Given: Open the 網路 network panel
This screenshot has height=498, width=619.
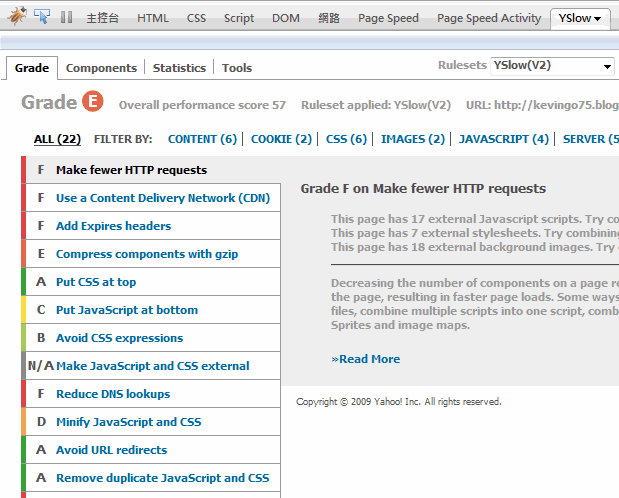Looking at the screenshot, I should tap(329, 18).
